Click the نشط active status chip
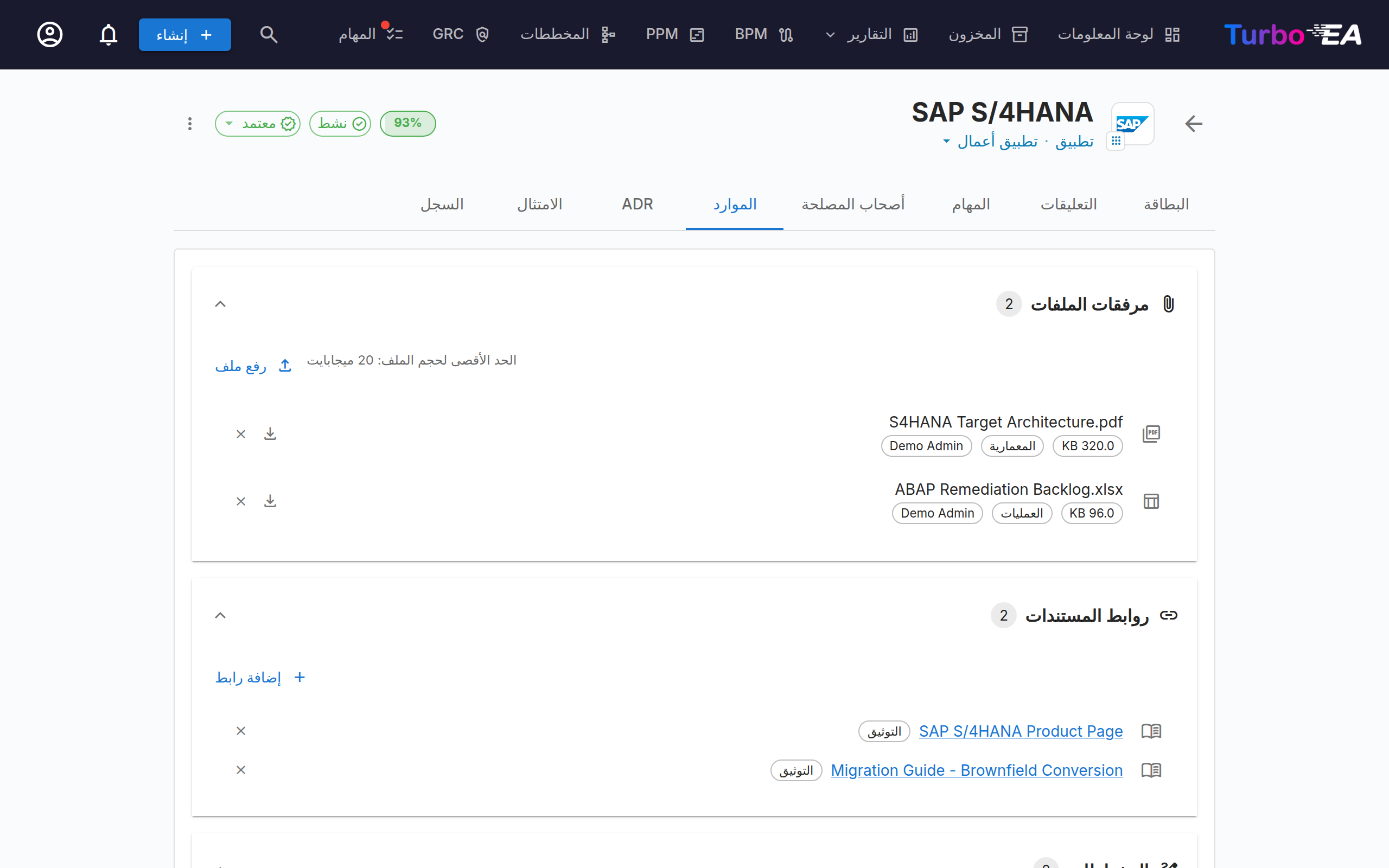The image size is (1389, 868). 340,124
